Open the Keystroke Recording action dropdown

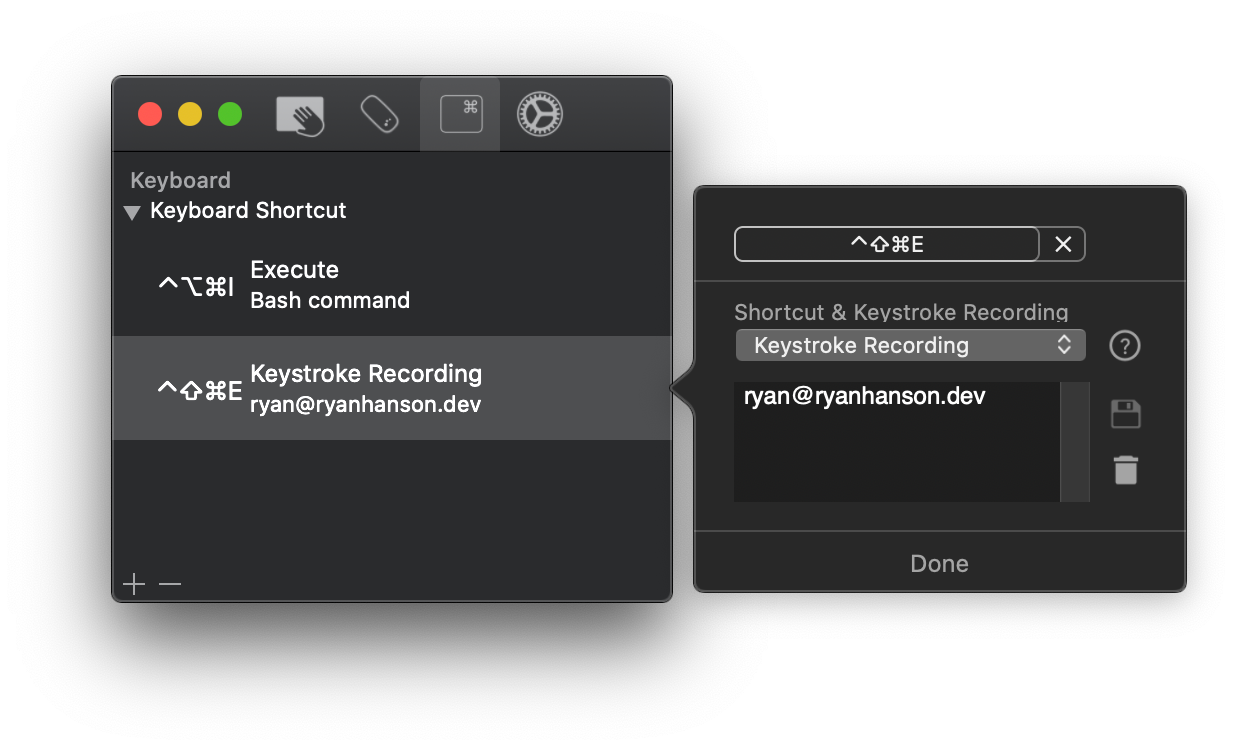(910, 345)
